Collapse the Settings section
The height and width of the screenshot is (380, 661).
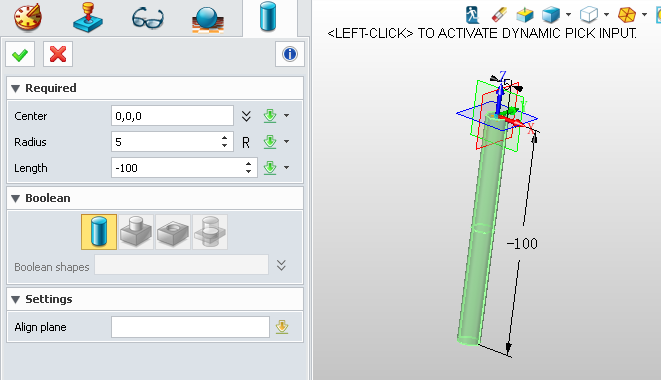point(16,300)
